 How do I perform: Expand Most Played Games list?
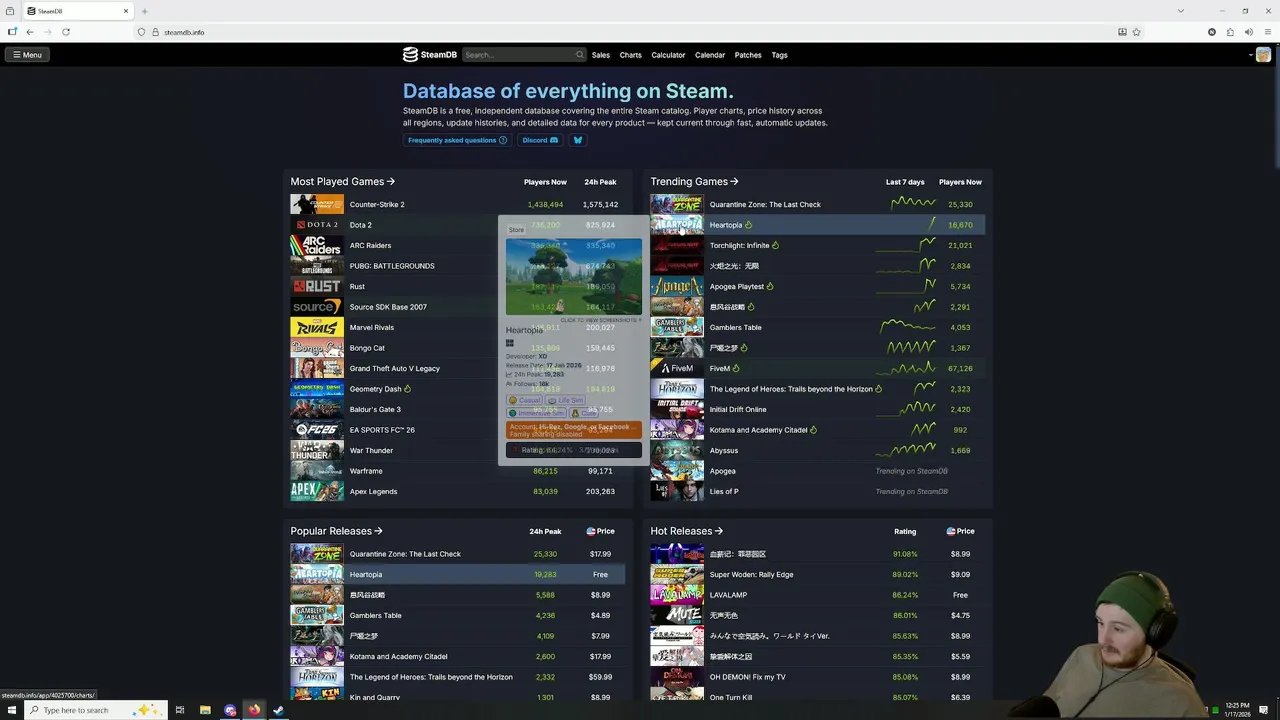pos(342,182)
